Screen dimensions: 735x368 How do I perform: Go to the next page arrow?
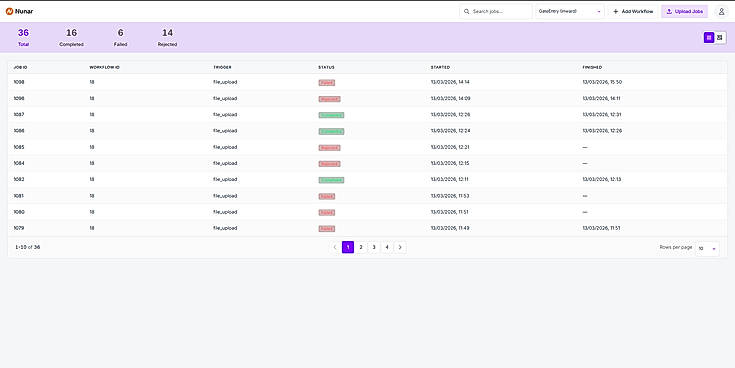pos(400,247)
